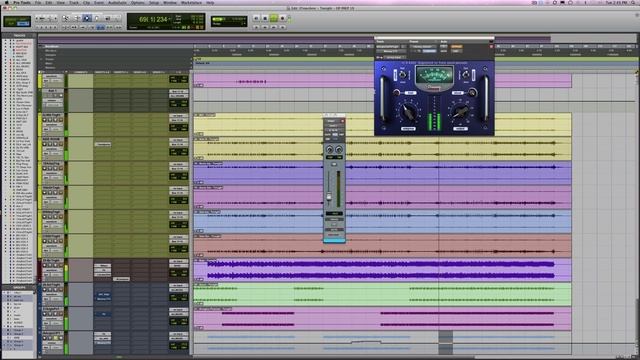Open the Apple menu

[7, 2]
